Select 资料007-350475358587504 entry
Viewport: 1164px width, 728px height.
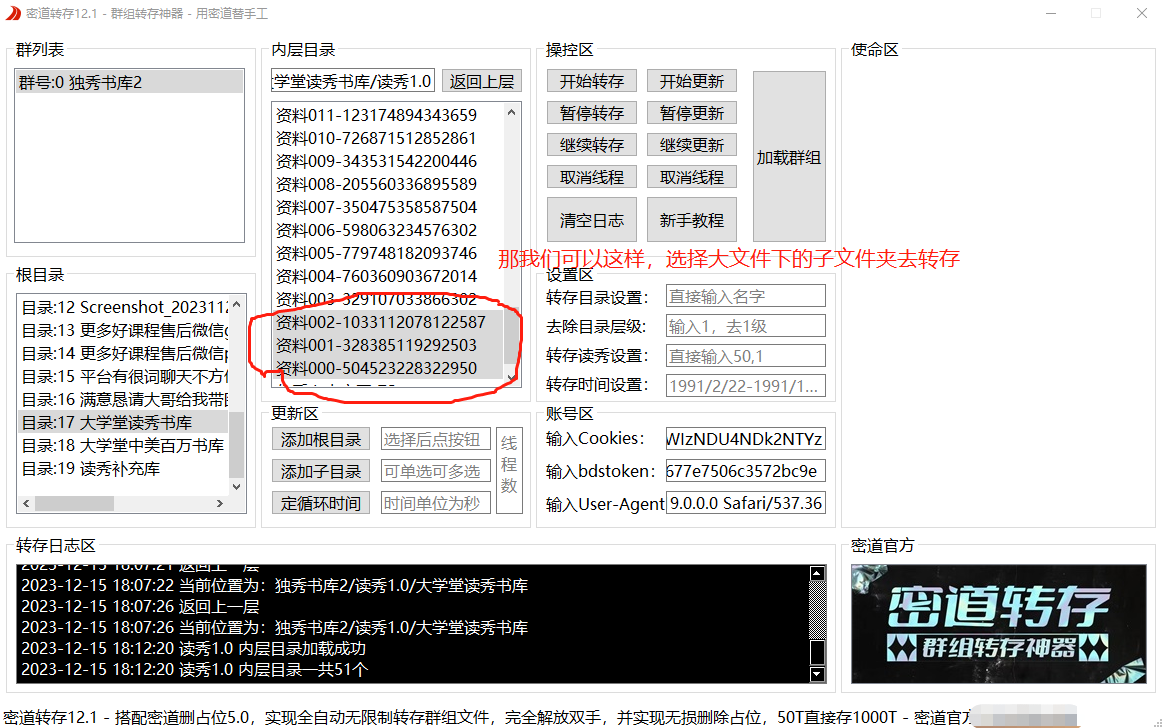(x=389, y=207)
